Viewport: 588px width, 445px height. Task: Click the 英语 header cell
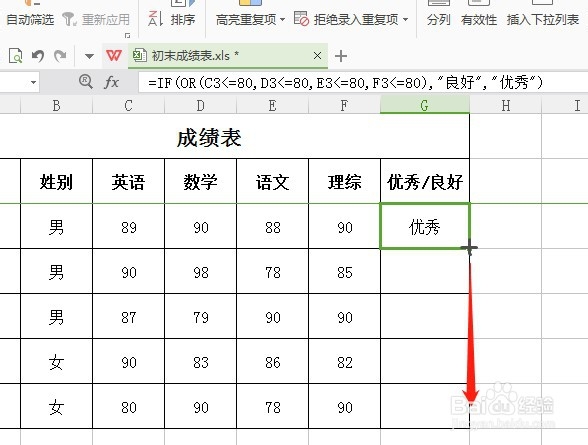(x=128, y=182)
